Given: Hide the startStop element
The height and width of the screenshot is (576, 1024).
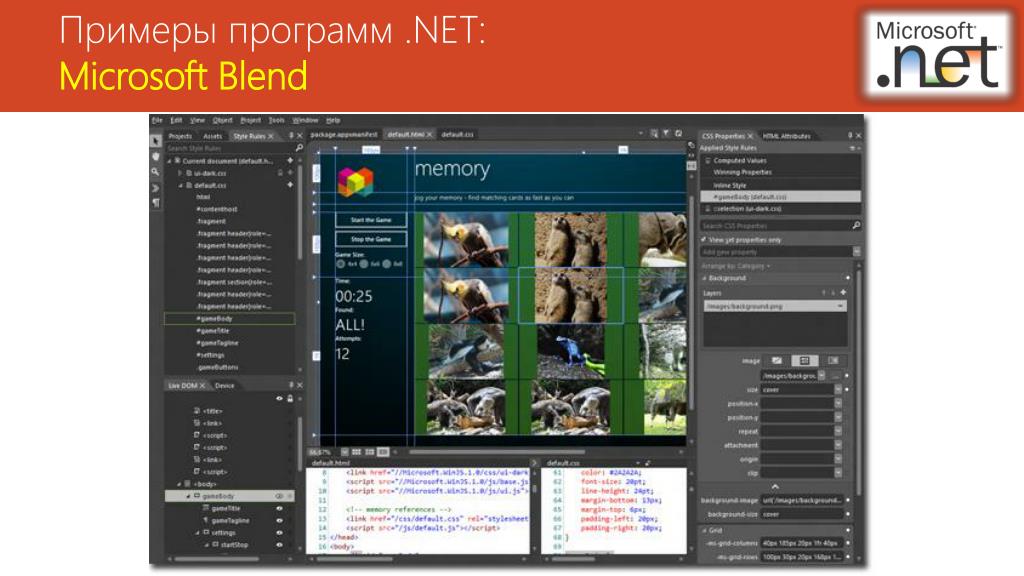Looking at the screenshot, I should click(280, 545).
